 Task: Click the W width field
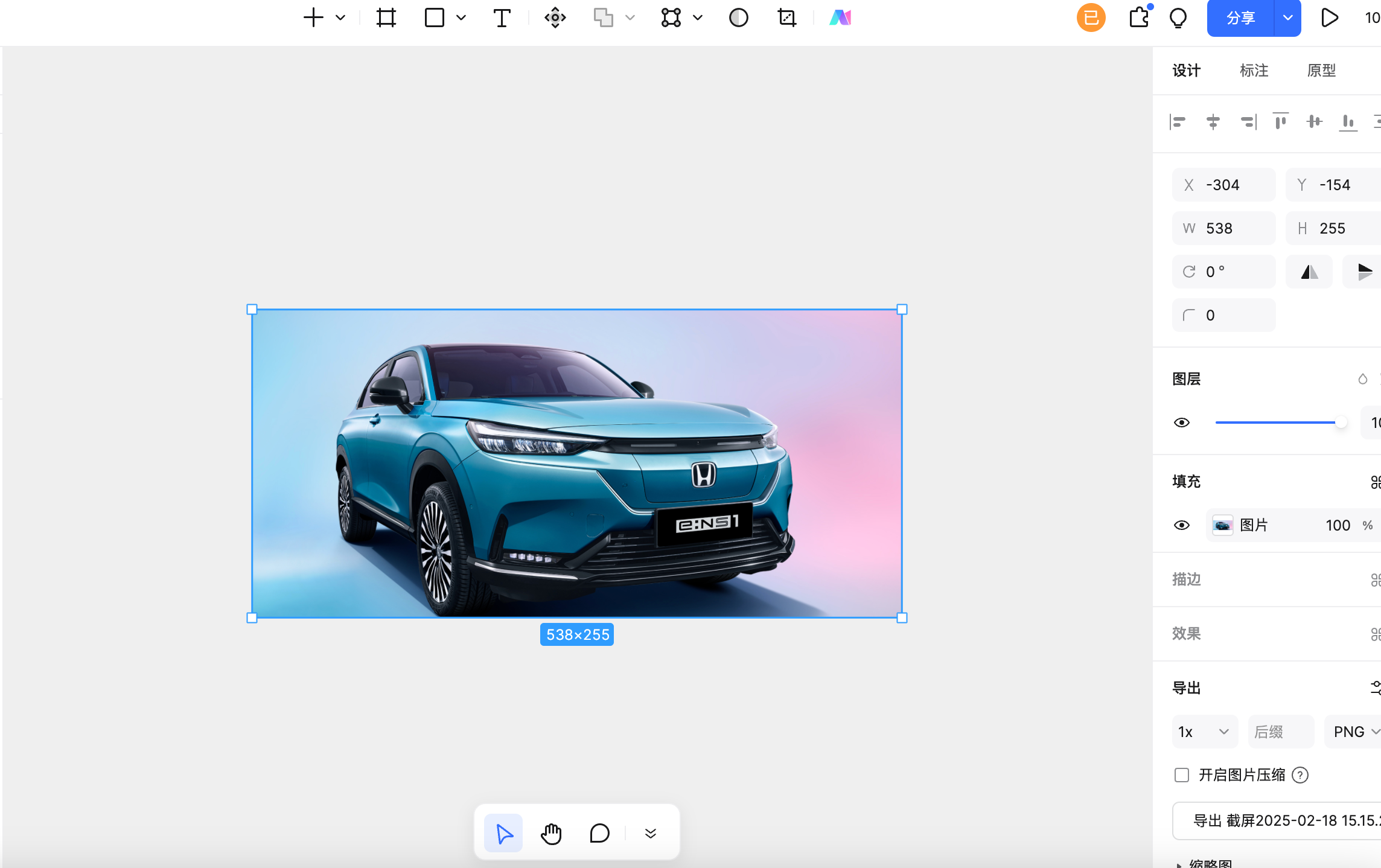1223,228
